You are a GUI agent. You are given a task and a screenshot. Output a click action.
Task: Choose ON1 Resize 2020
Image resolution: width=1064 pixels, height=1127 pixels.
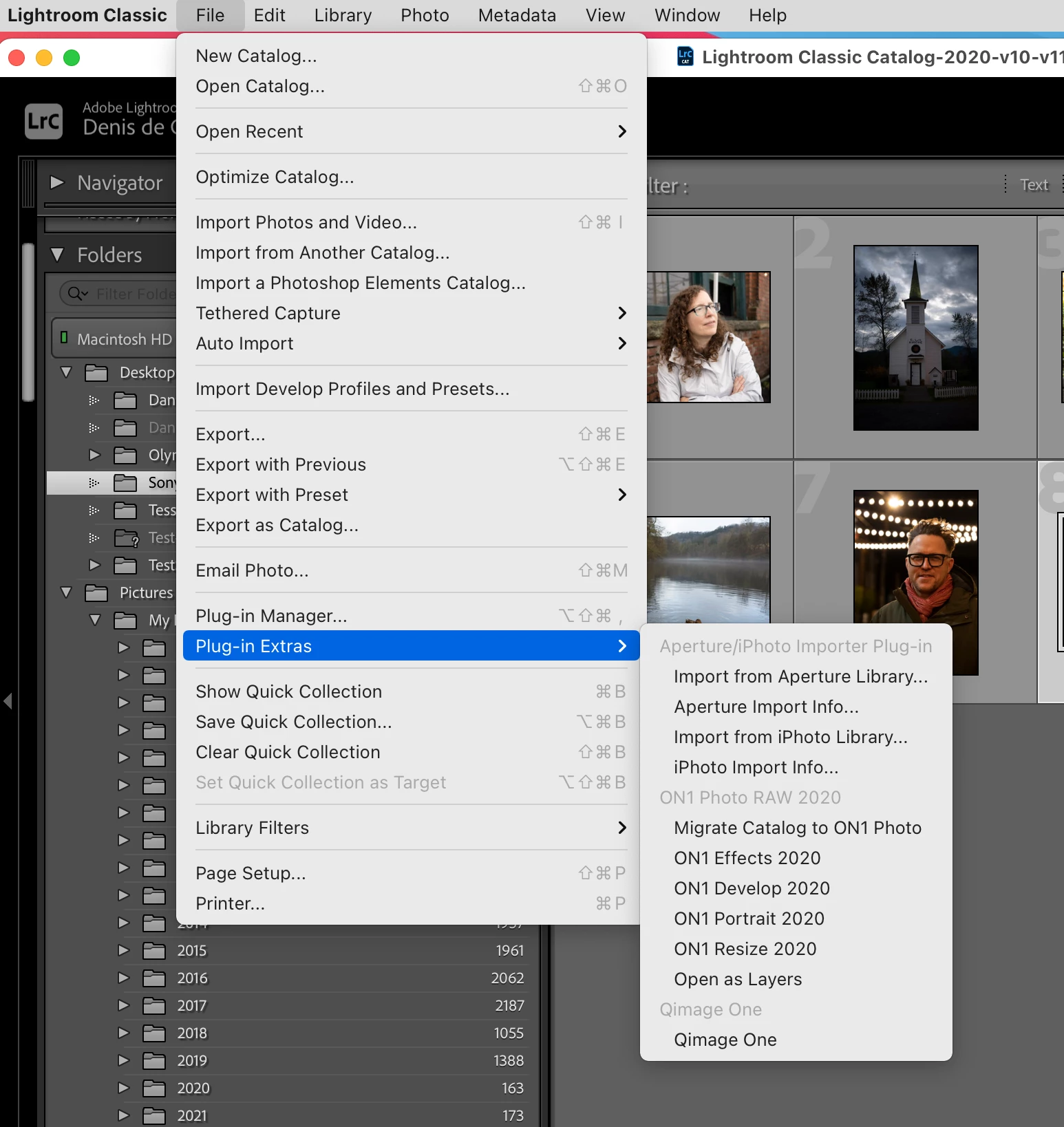click(x=796, y=949)
